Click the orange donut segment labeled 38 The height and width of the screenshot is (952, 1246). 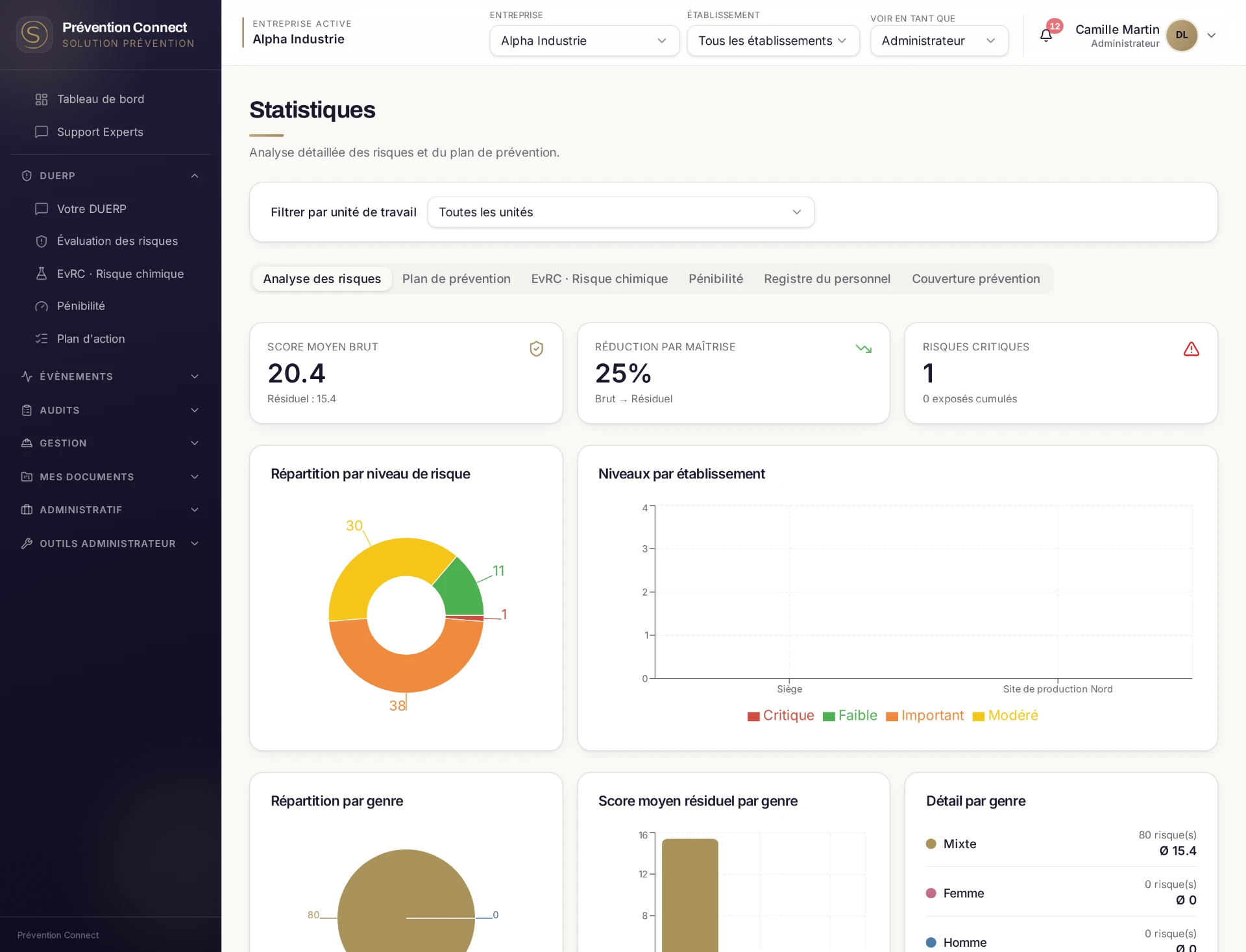point(406,673)
